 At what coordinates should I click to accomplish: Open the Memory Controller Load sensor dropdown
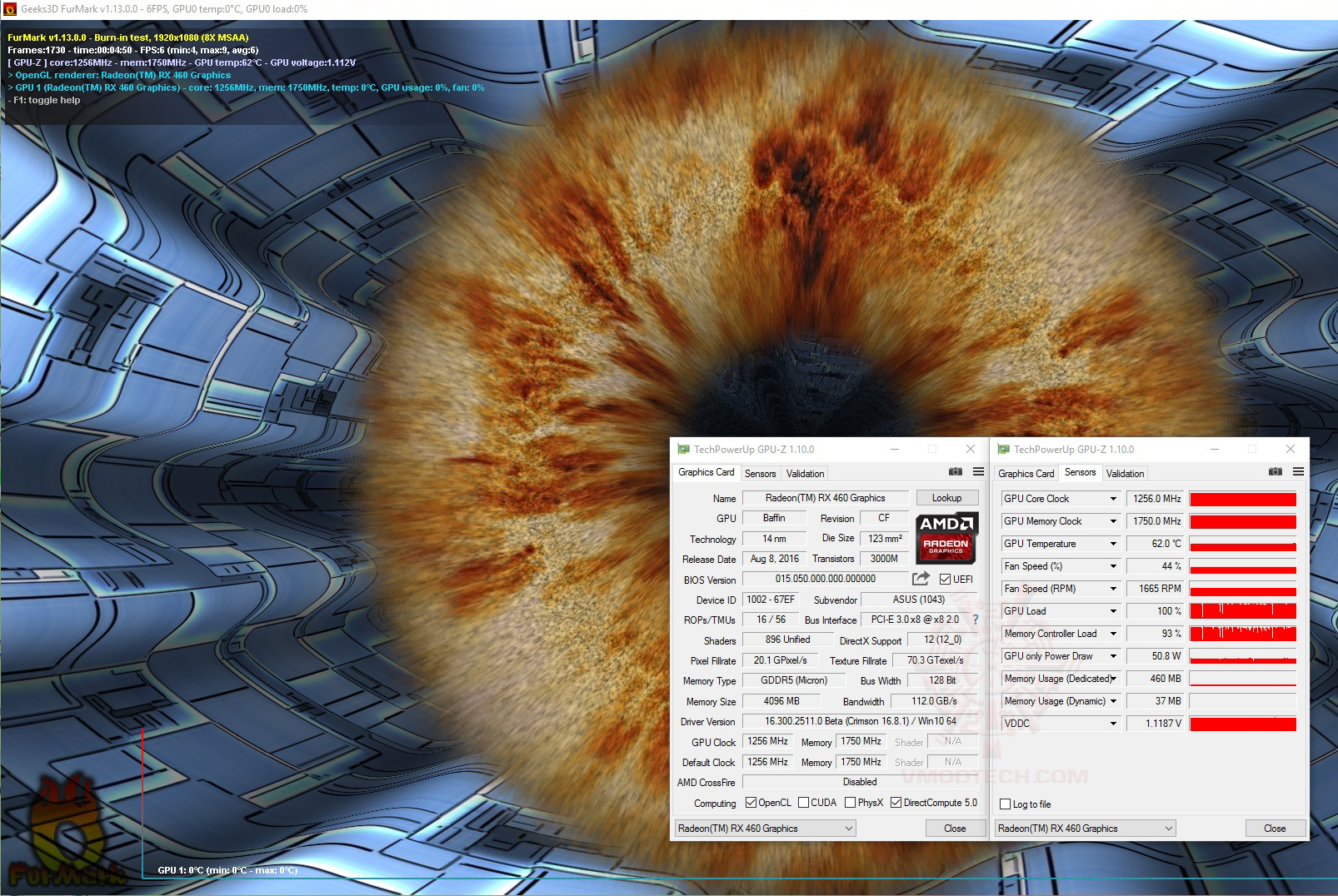[1113, 634]
